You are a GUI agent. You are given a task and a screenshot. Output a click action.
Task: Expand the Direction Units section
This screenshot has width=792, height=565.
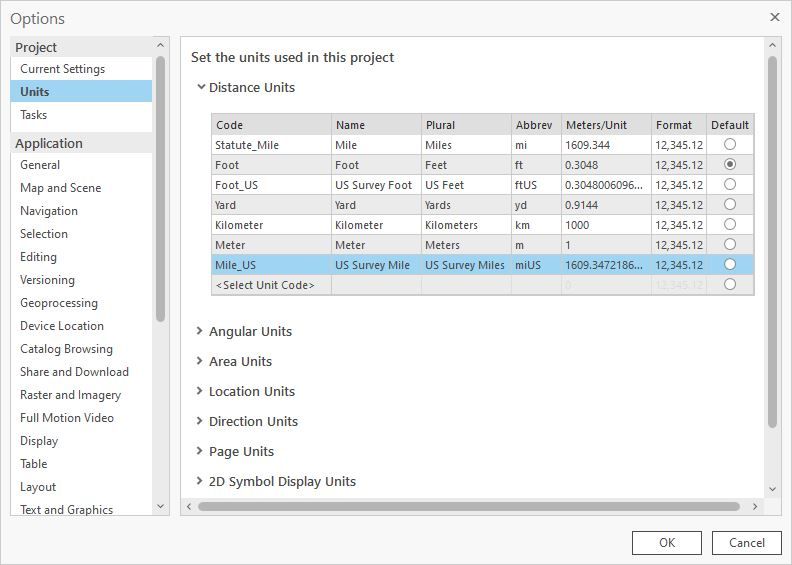point(200,421)
